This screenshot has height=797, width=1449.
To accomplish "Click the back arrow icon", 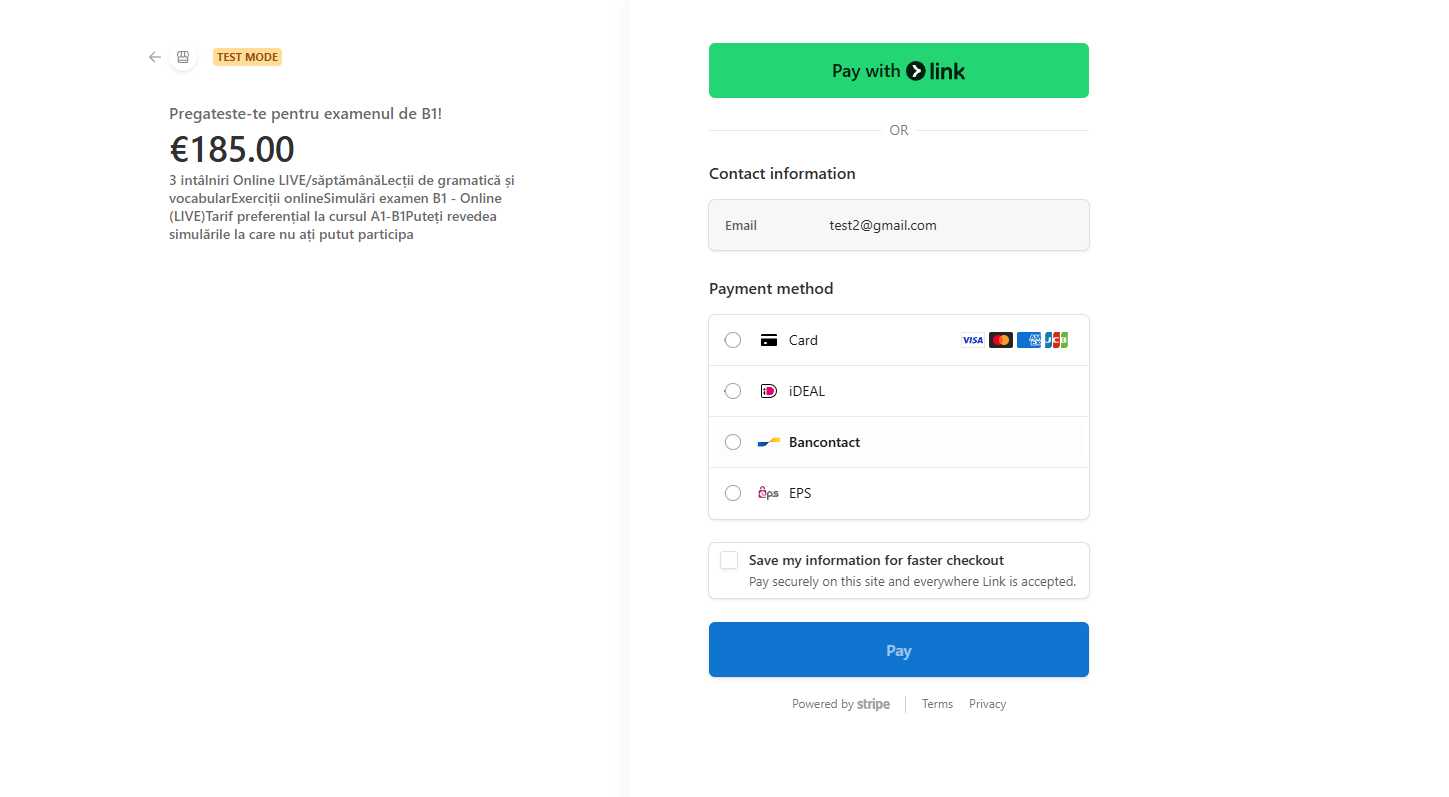I will coord(154,57).
